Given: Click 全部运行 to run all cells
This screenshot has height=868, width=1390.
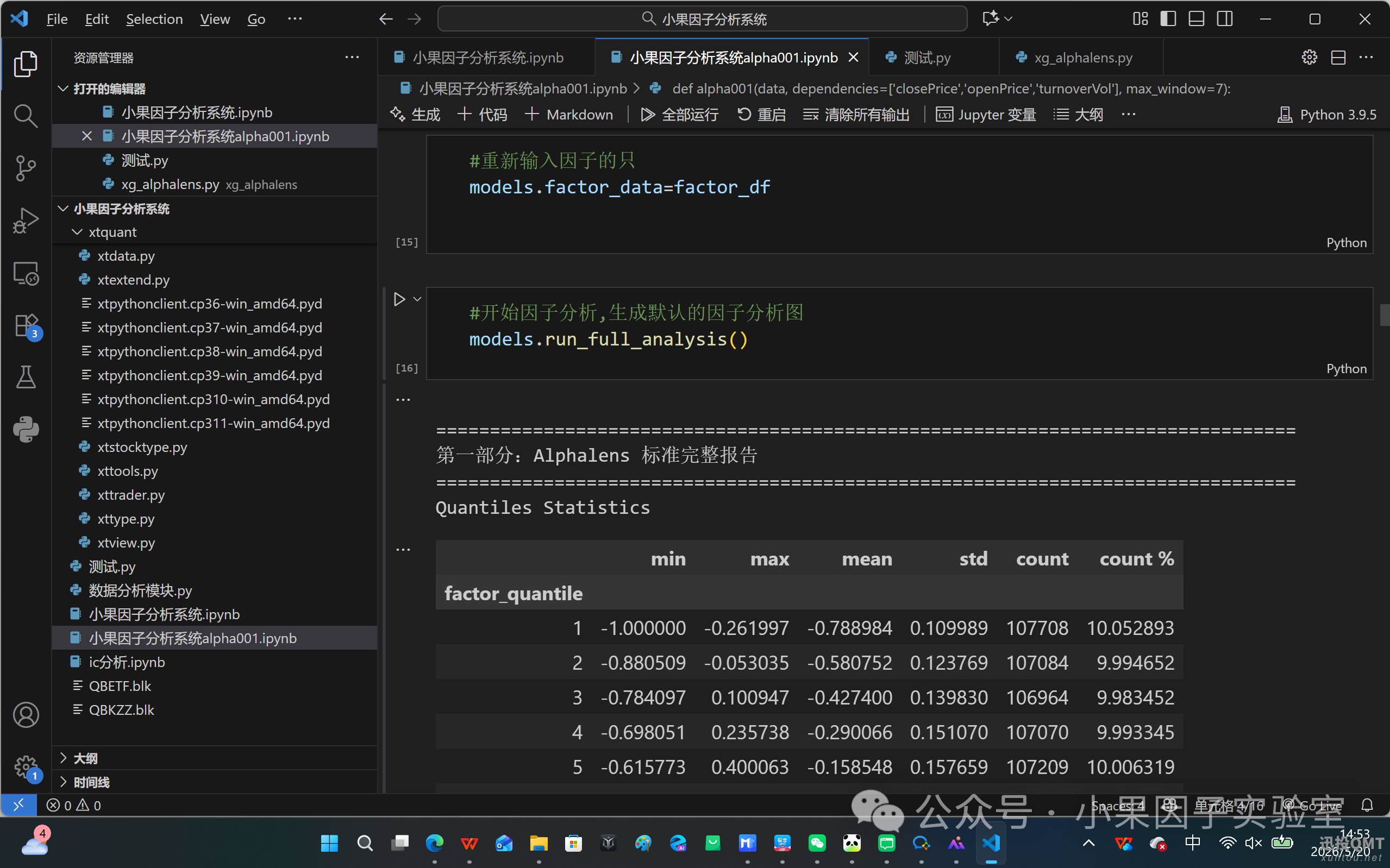Looking at the screenshot, I should coord(679,115).
